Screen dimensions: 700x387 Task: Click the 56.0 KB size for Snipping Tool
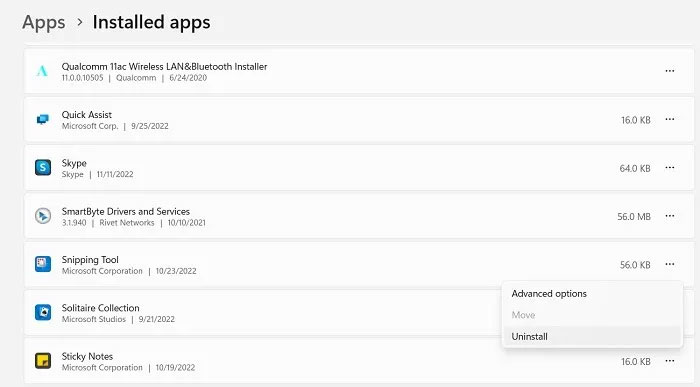tap(635, 265)
